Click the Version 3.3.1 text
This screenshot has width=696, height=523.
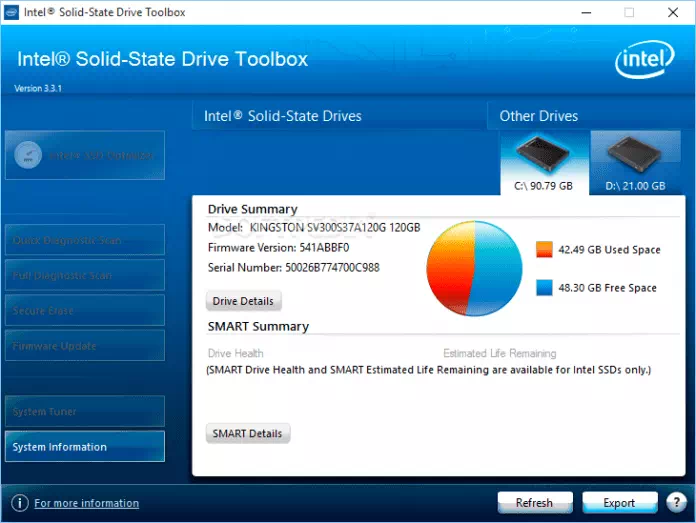pyautogui.click(x=38, y=88)
